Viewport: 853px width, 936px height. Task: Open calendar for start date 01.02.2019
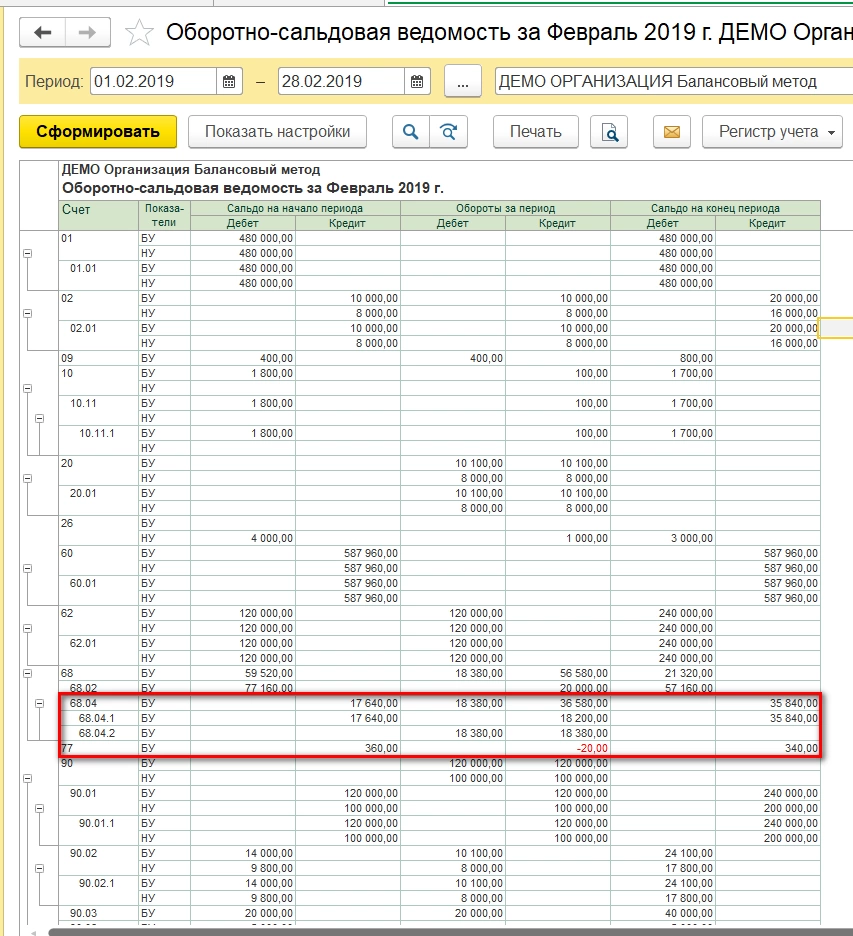[229, 82]
